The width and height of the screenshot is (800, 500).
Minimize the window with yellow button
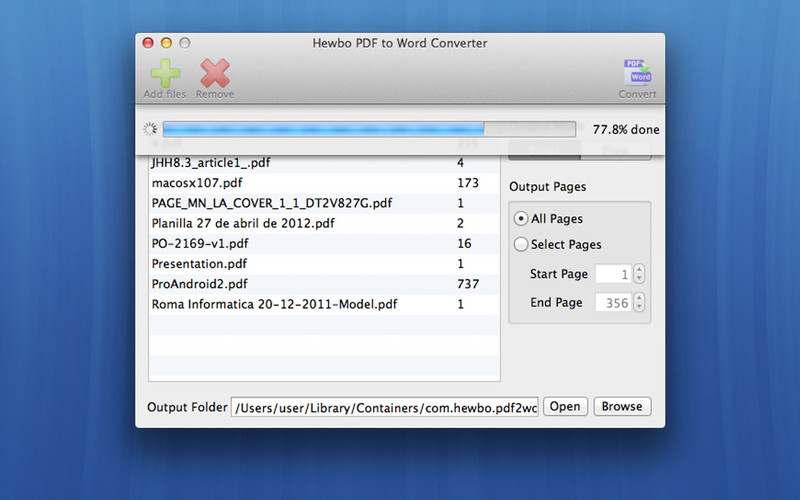click(166, 43)
